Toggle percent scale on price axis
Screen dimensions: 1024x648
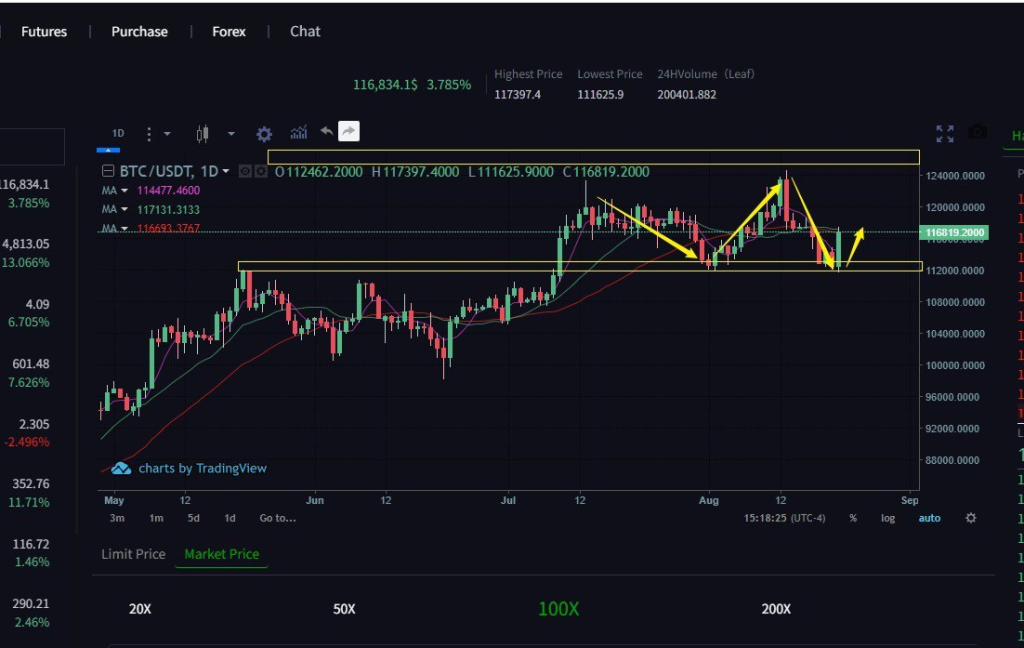click(x=853, y=518)
